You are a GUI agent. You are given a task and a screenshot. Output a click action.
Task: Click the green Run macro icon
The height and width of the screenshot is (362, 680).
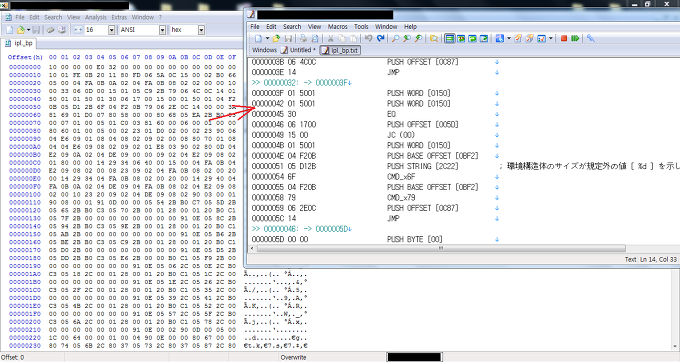[x=575, y=39]
